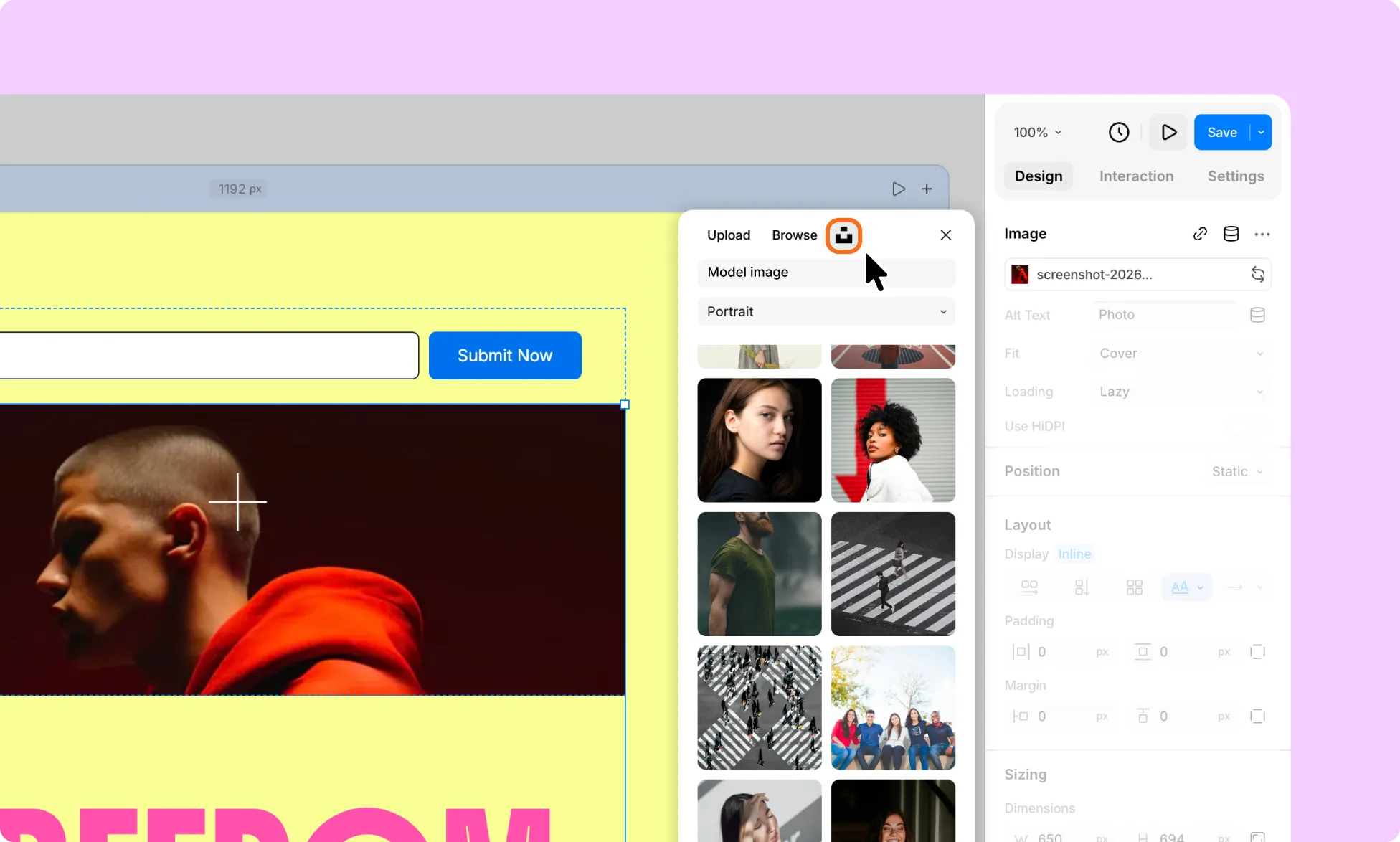Select vertical flow layout icon
The width and height of the screenshot is (1400, 842).
click(1082, 587)
